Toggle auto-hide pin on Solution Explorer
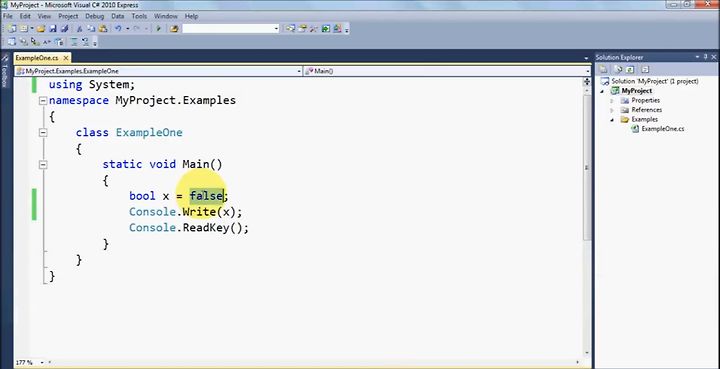Viewport: 720px width, 369px height. click(x=705, y=56)
